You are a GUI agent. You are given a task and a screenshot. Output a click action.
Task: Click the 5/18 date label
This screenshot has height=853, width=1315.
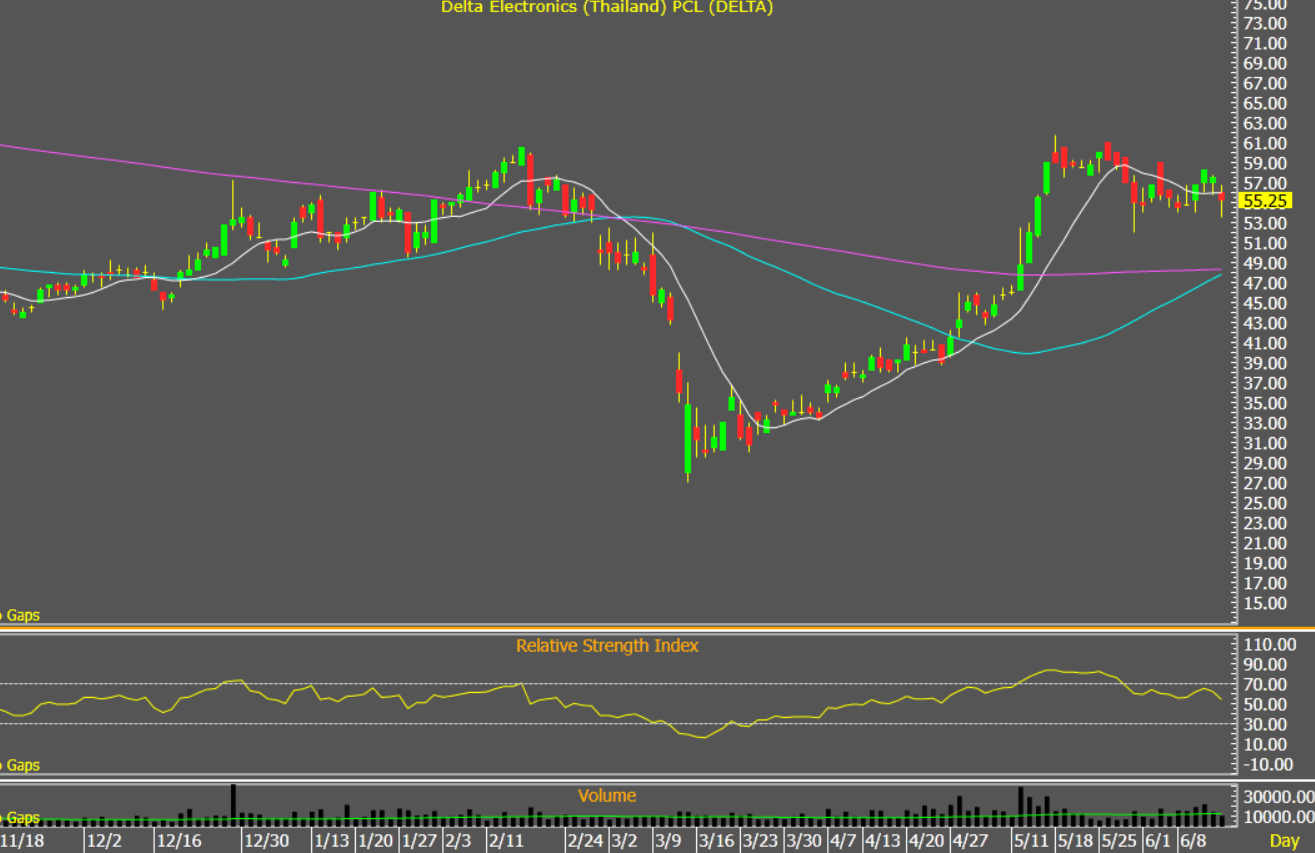1075,840
